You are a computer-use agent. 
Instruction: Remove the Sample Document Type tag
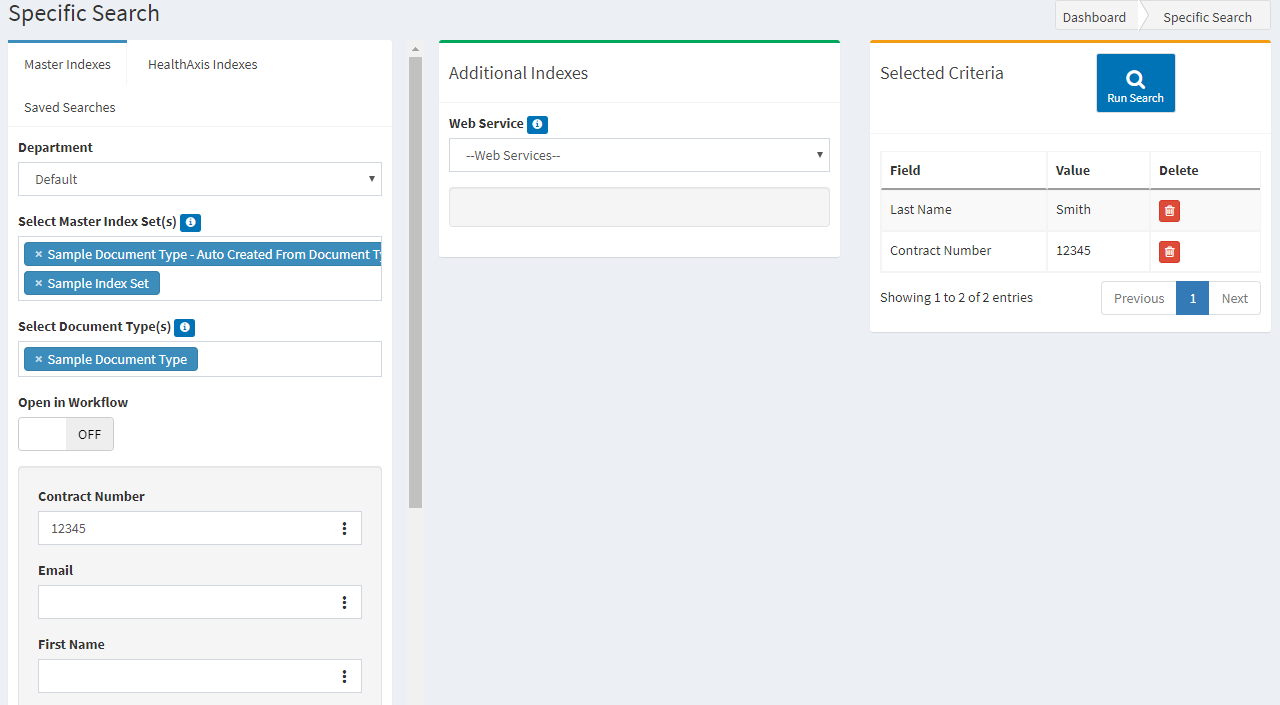[x=39, y=360]
